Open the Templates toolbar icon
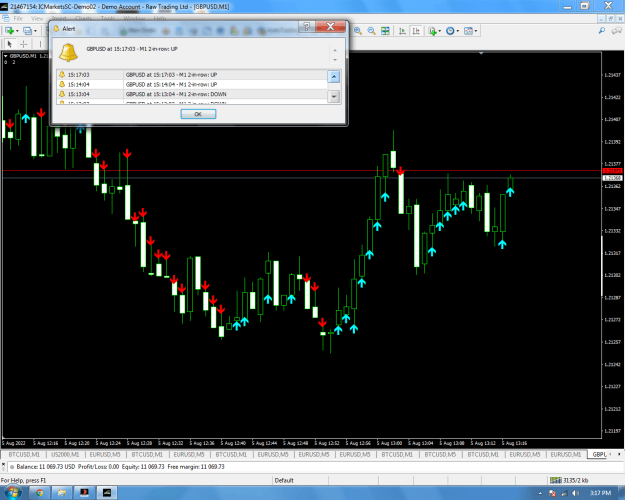Screen dimensions: 625x500 click(468, 31)
